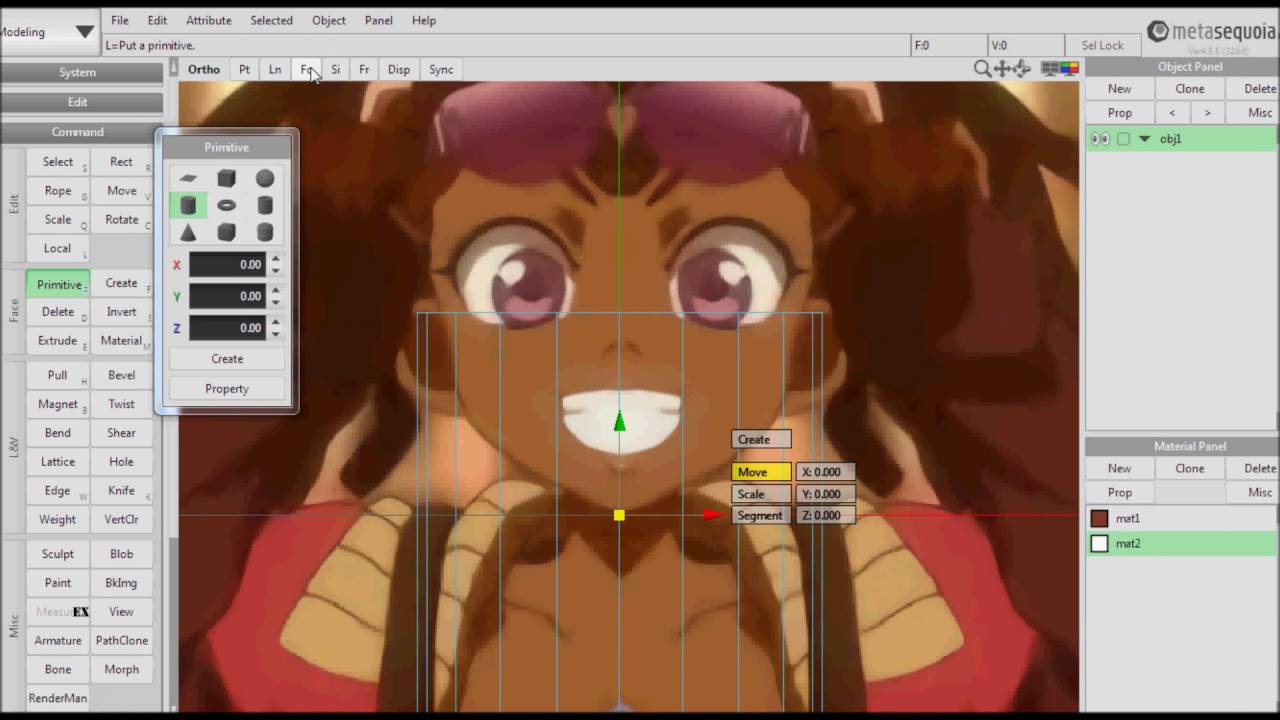Select the rounded cube primitive shape

coord(226,232)
